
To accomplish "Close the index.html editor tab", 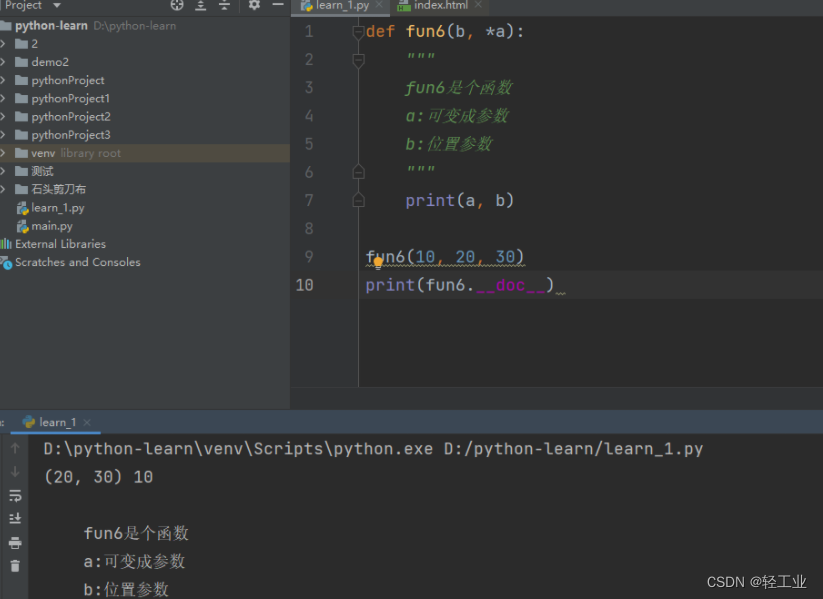I will tap(478, 5).
